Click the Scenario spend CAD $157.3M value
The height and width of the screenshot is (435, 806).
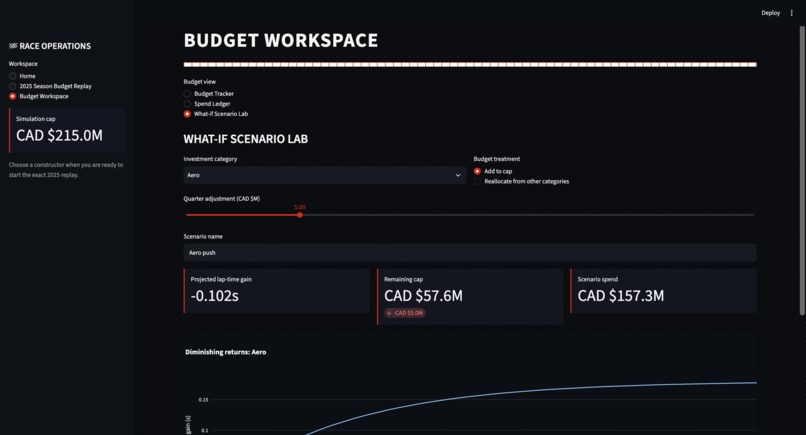620,296
